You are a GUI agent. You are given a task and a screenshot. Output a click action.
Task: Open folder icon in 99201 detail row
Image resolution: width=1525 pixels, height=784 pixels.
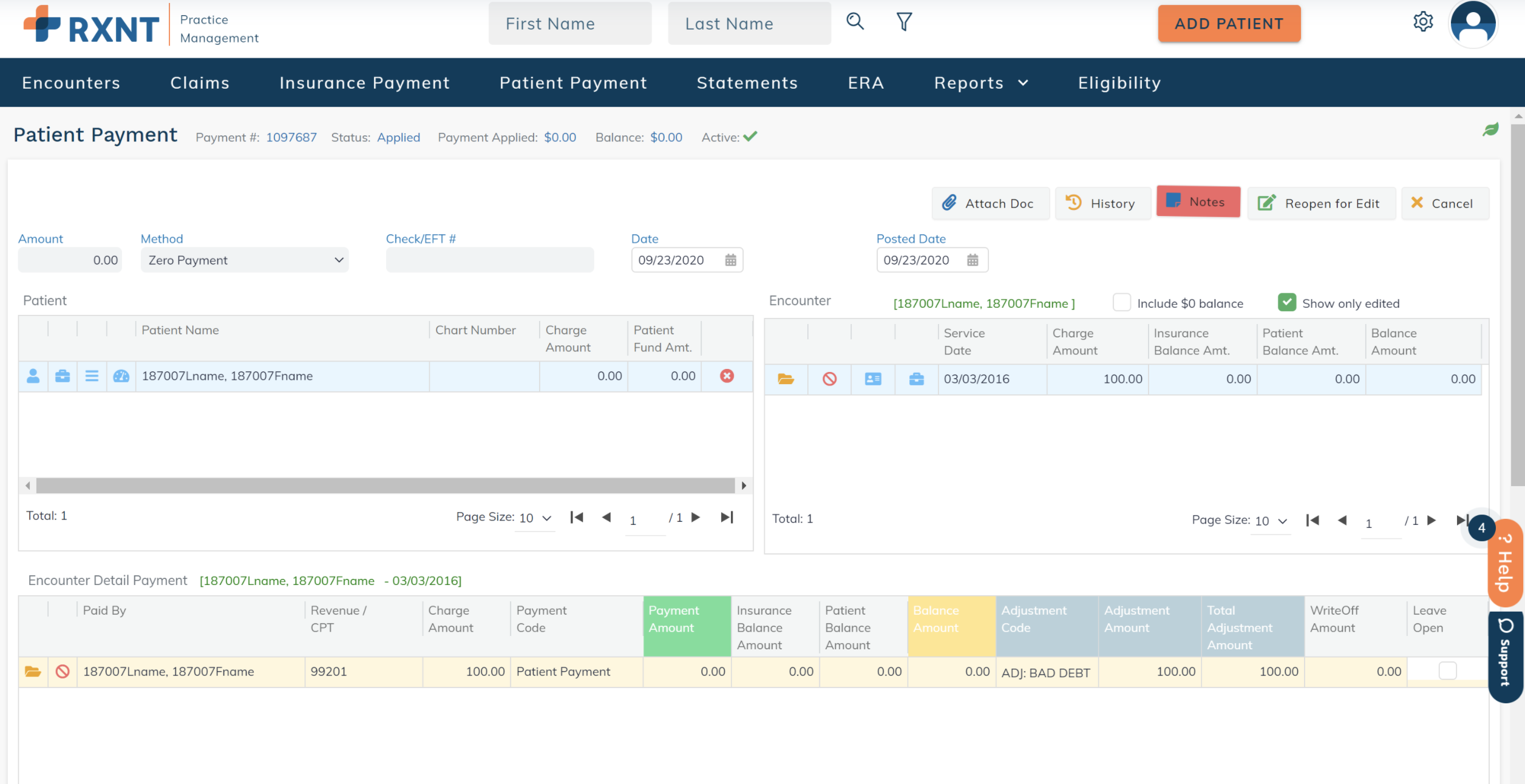[x=33, y=672]
